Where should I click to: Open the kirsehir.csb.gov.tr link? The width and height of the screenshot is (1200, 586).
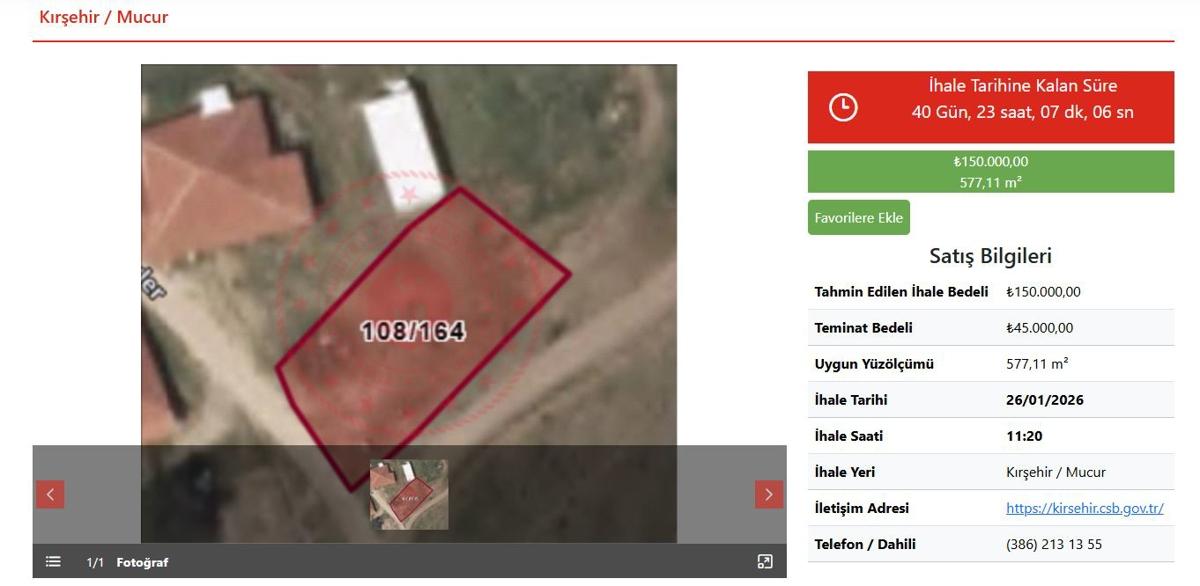1085,508
